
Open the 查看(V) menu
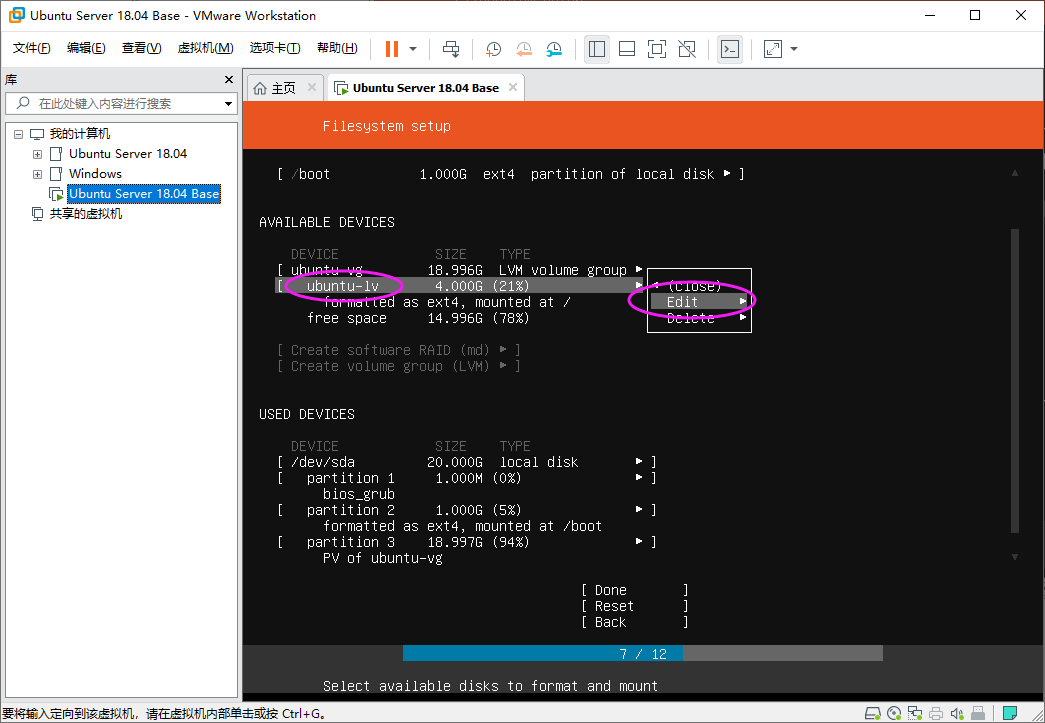141,48
